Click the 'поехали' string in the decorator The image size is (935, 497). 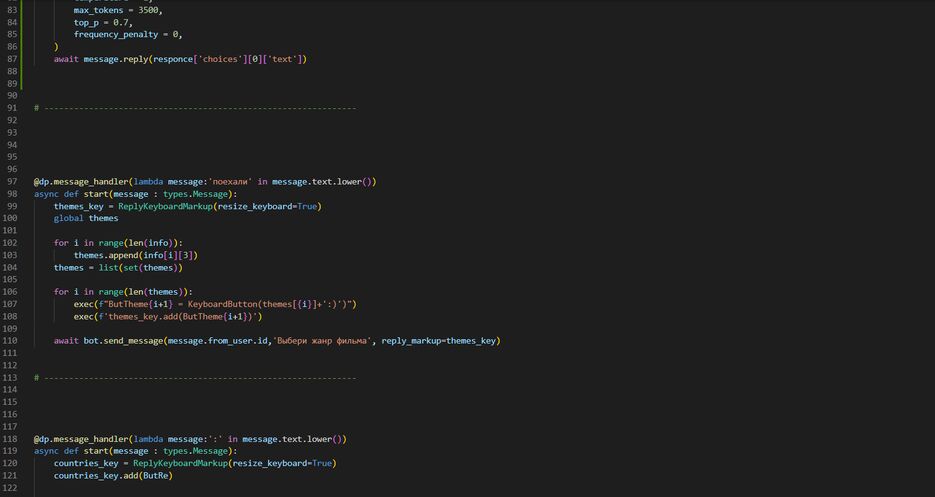pos(224,182)
